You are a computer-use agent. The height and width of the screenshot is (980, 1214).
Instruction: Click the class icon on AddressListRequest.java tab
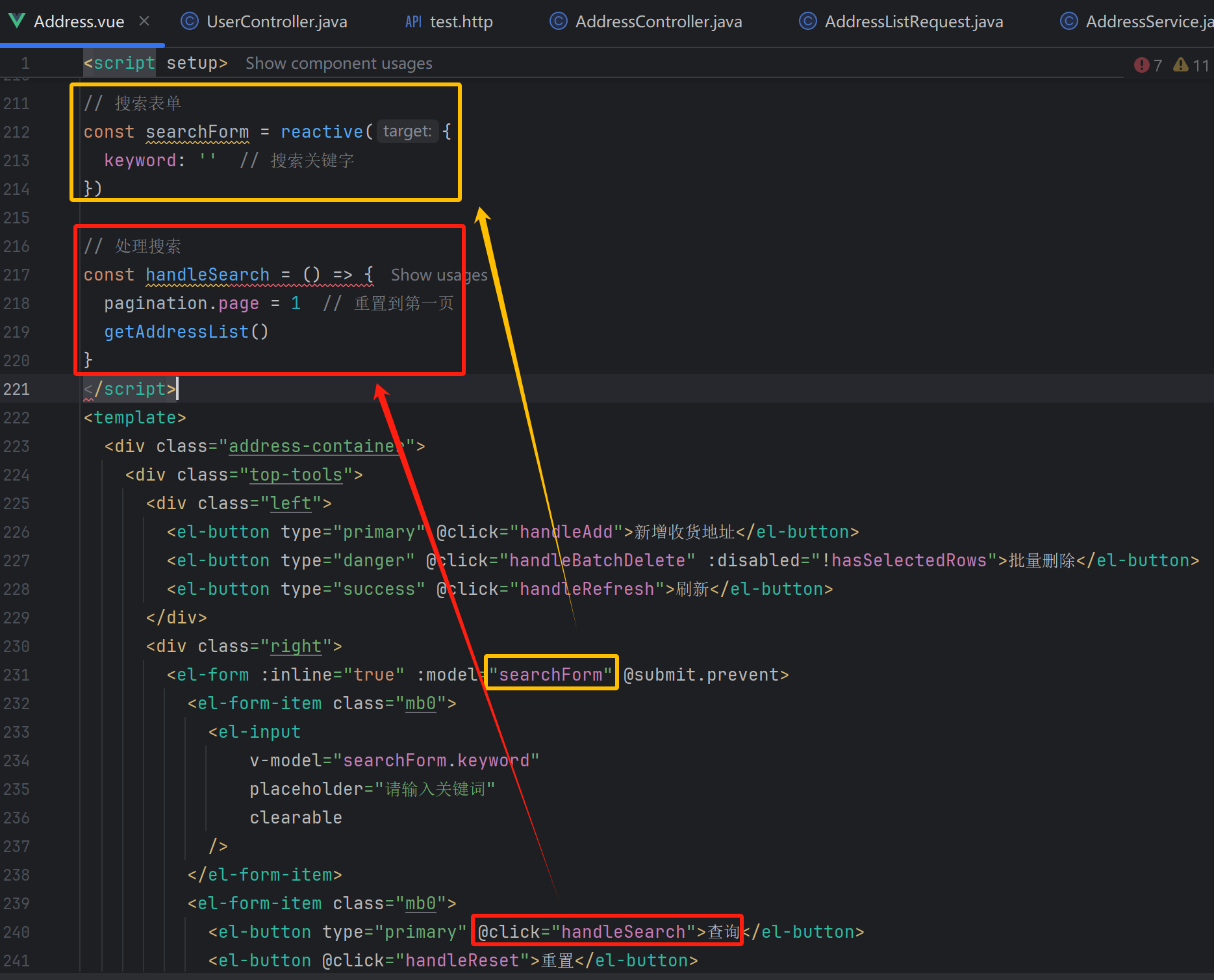807,21
